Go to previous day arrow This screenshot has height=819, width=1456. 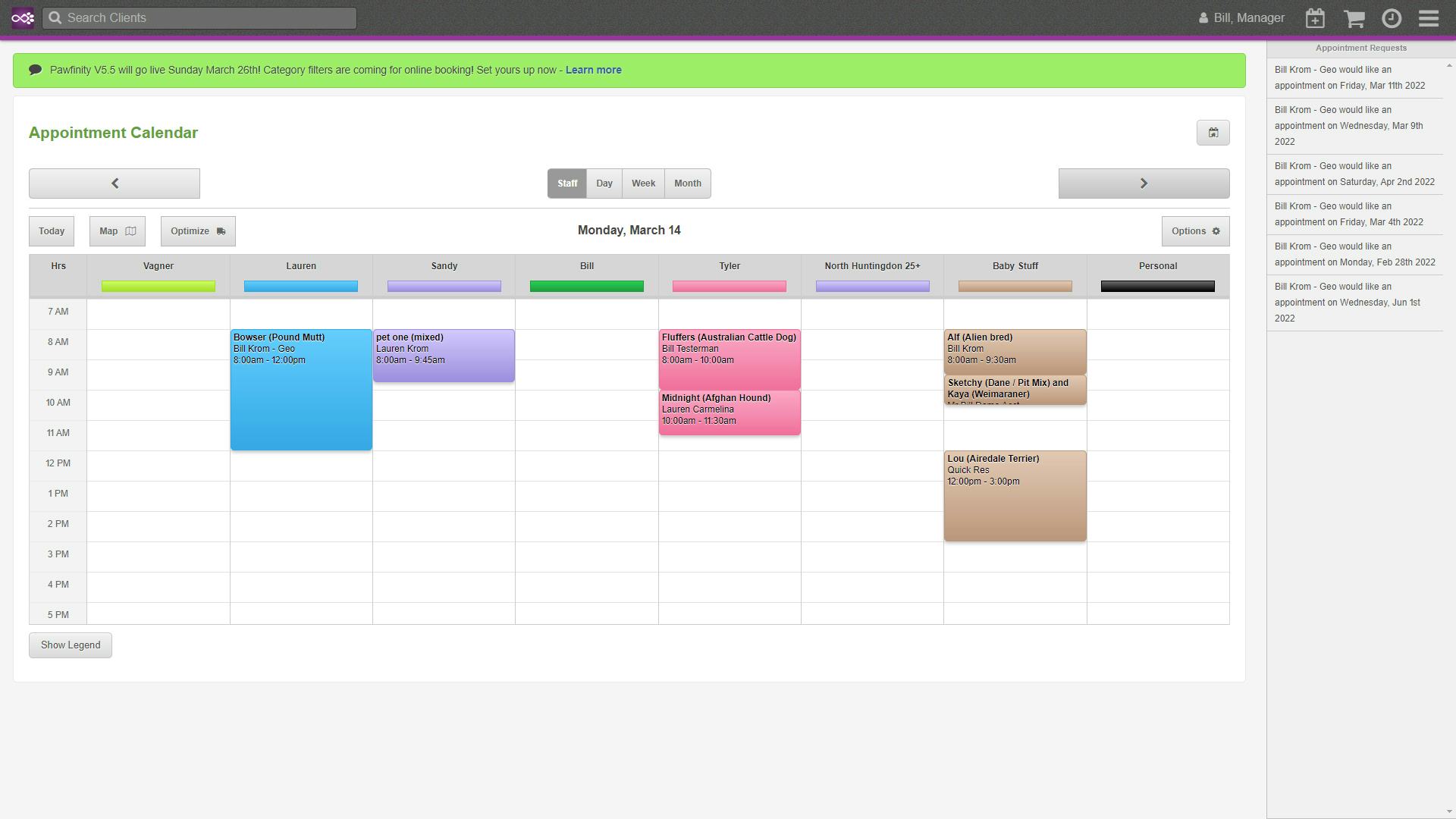pos(115,184)
